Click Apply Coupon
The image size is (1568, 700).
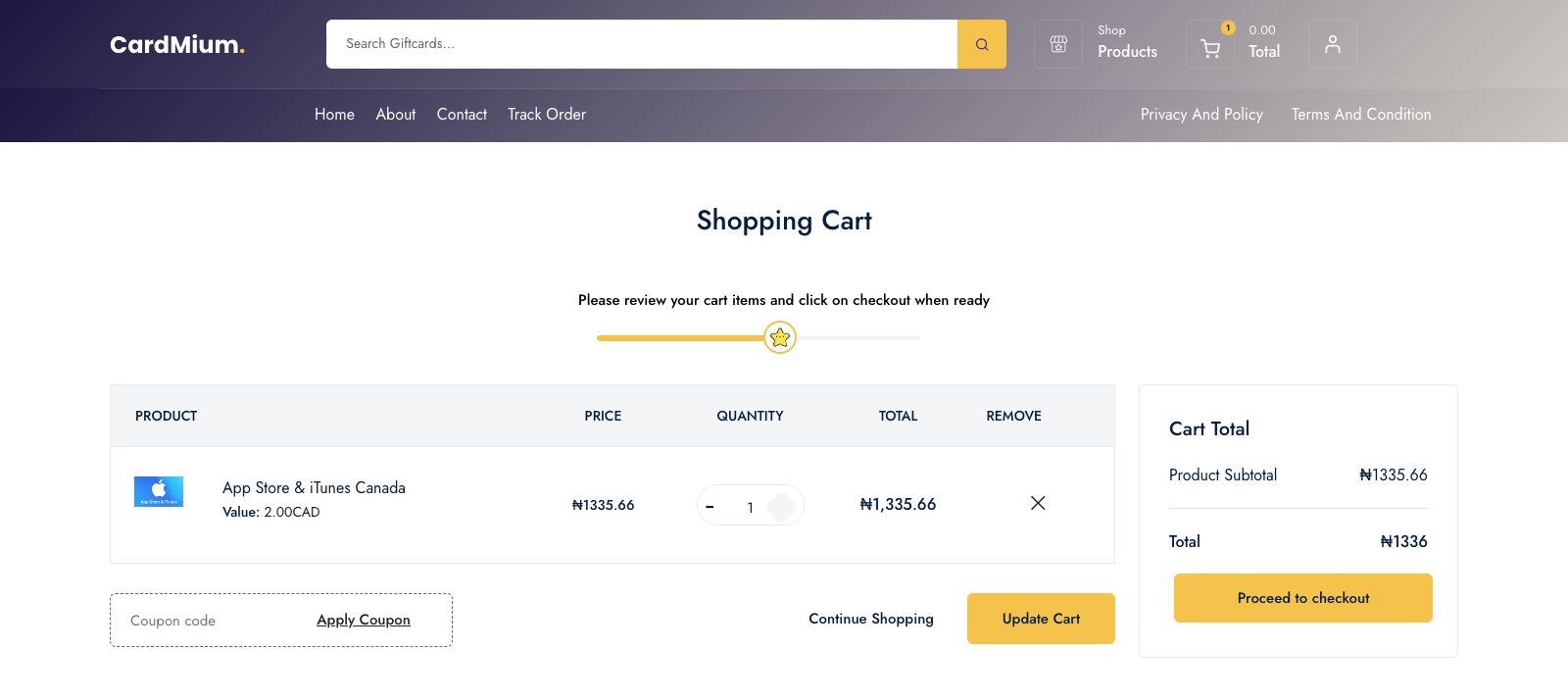point(363,620)
